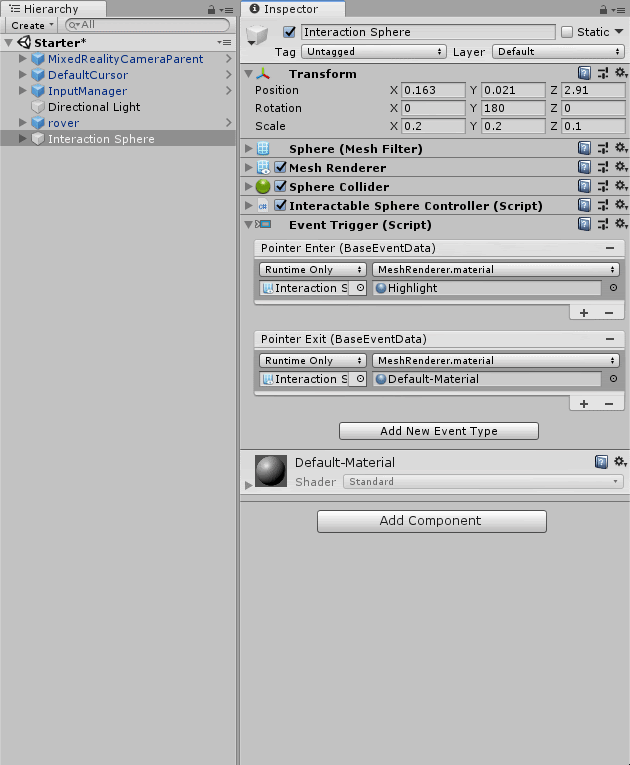Open Mesh Filter gear settings menu
The width and height of the screenshot is (630, 765).
[x=621, y=148]
